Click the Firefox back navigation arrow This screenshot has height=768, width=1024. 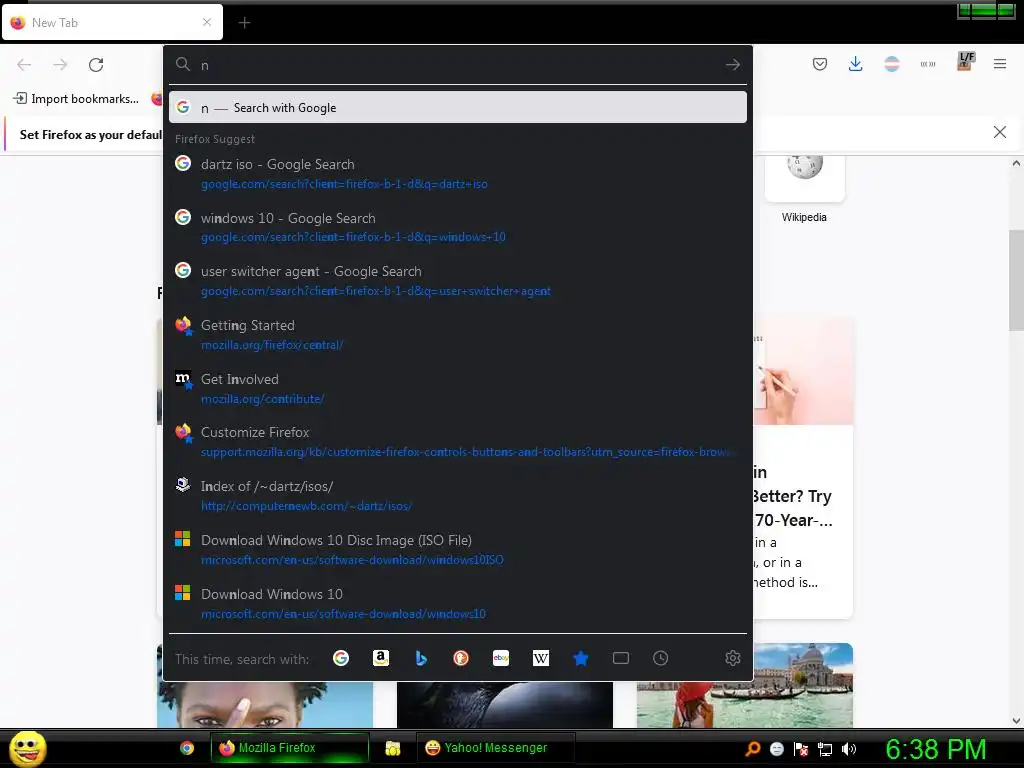[24, 65]
